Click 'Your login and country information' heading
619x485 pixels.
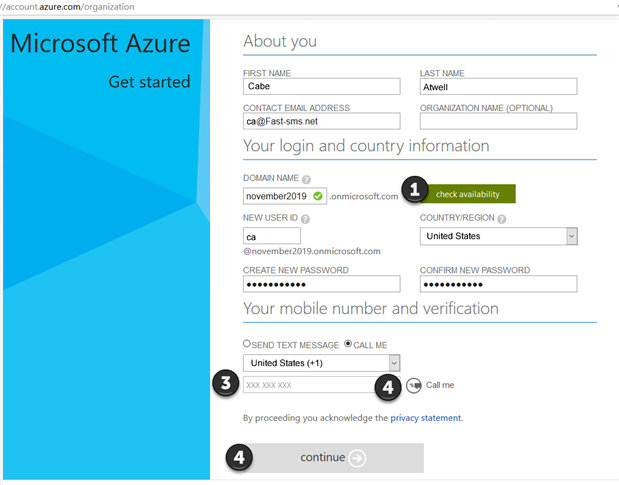coord(366,146)
